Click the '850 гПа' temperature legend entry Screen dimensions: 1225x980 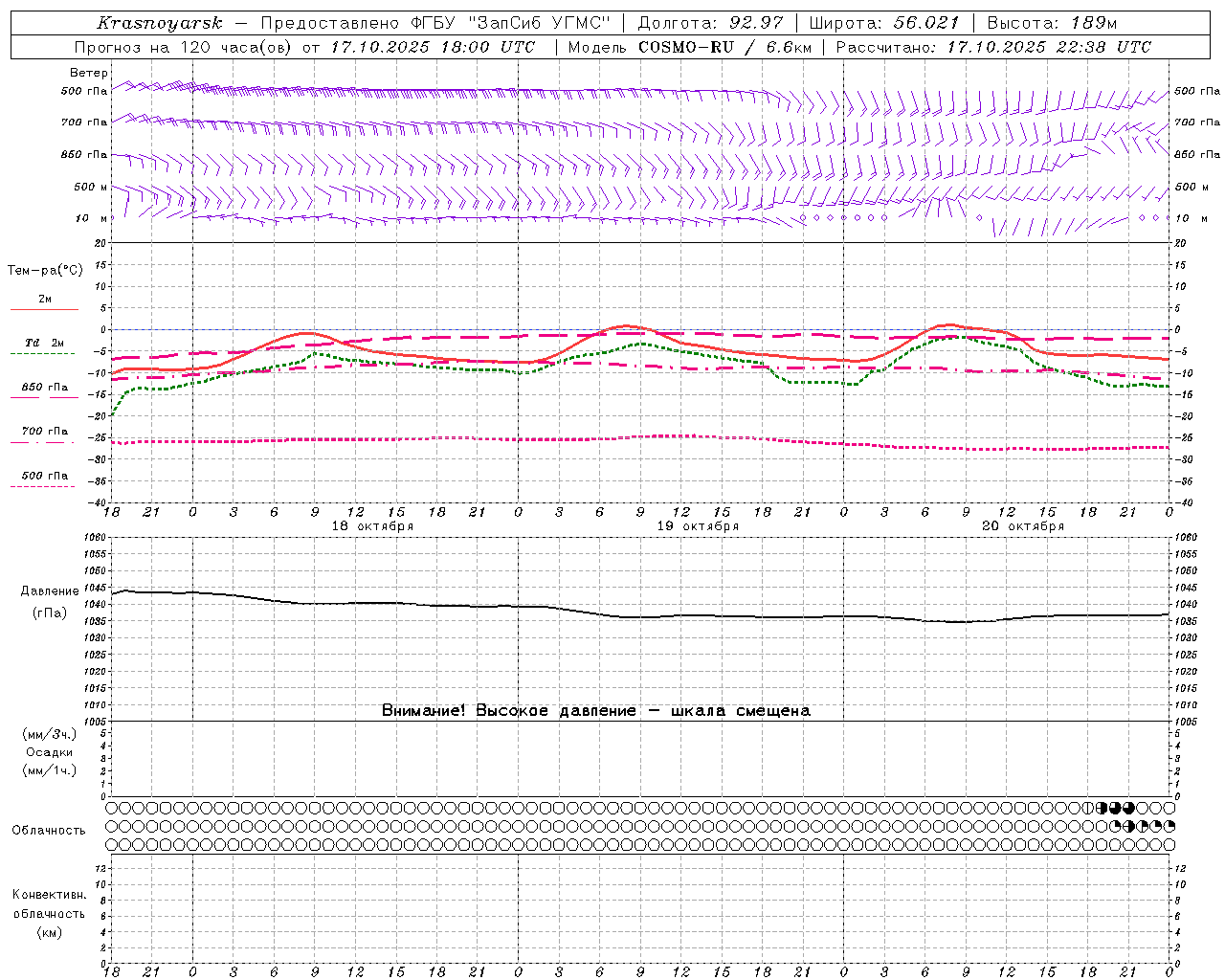[45, 388]
